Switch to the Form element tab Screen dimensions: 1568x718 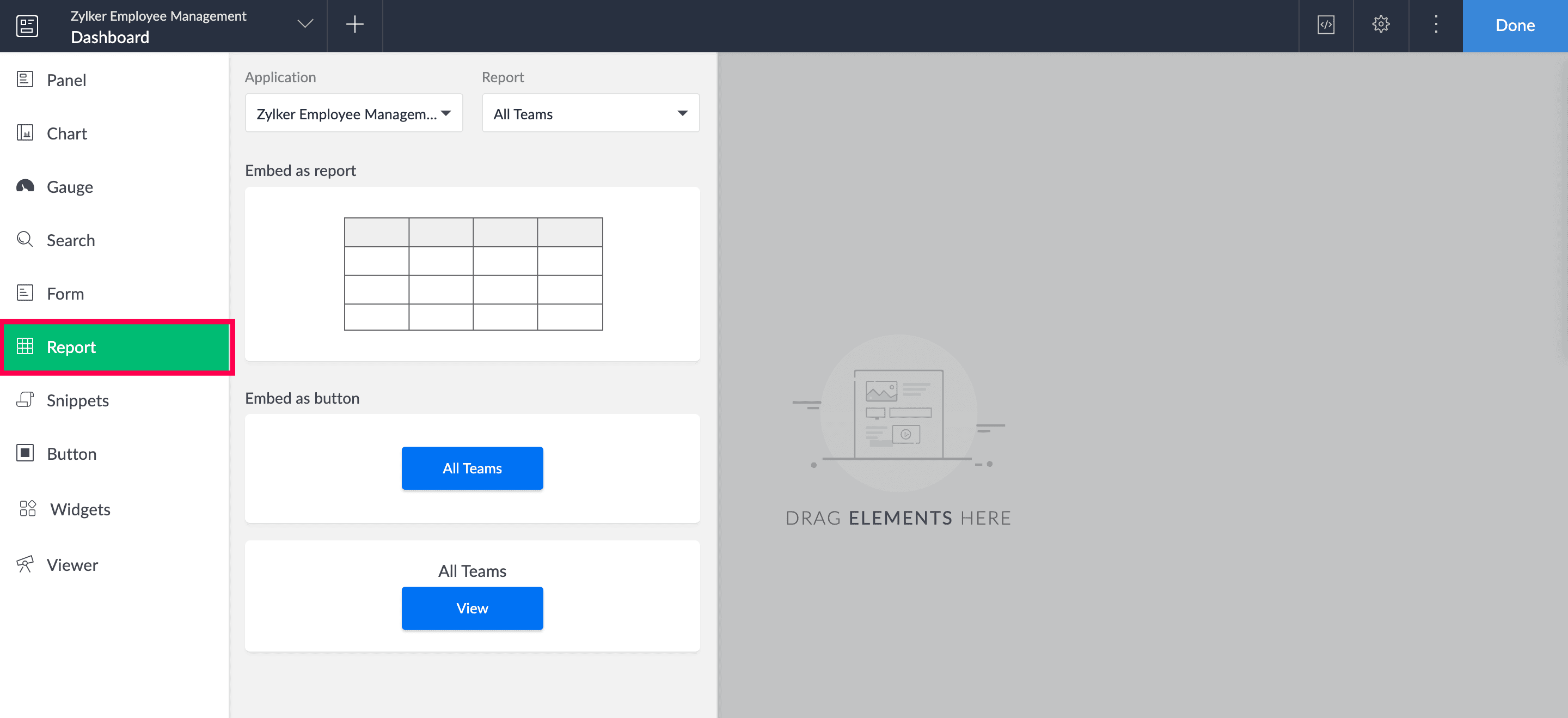pos(65,294)
